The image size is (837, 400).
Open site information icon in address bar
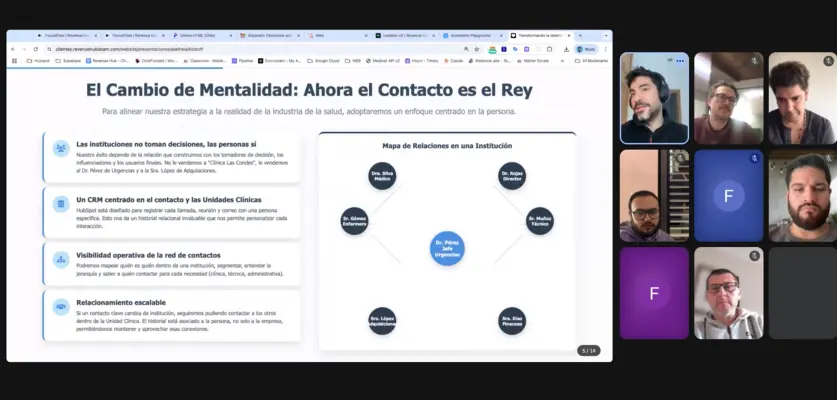pos(49,49)
